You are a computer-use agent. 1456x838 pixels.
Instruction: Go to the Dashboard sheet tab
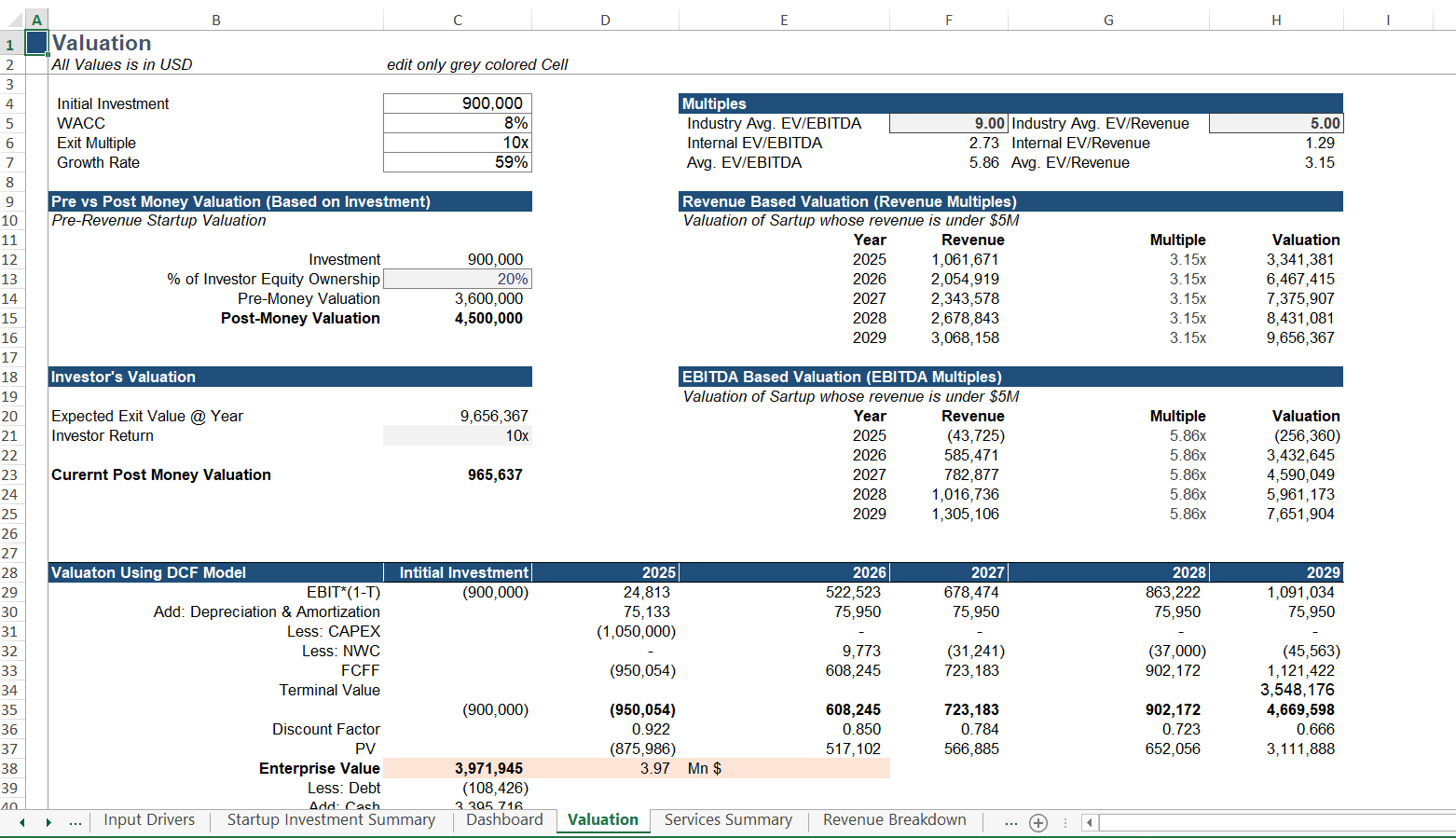[504, 820]
